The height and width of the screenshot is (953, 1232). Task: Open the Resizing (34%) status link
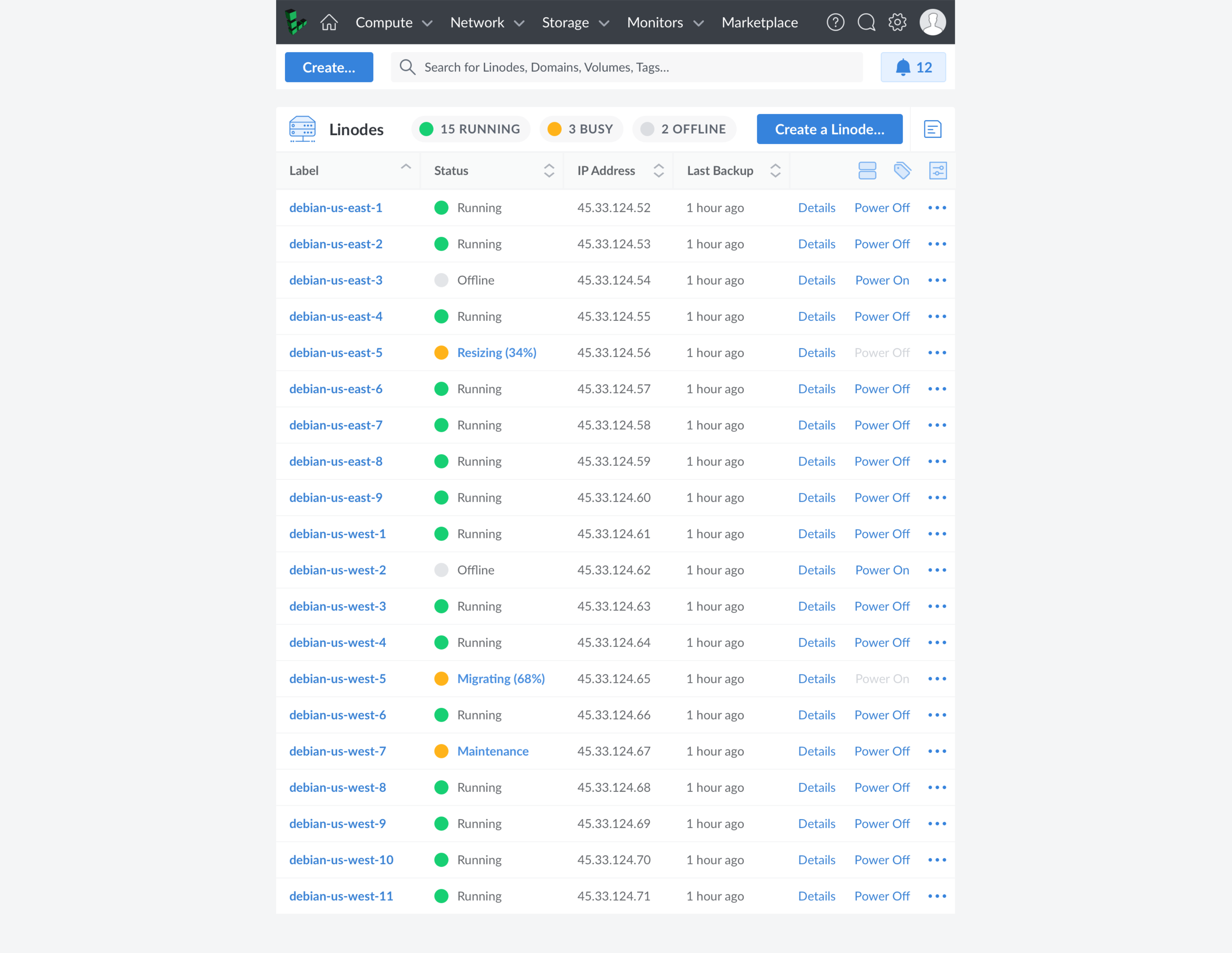[496, 353]
